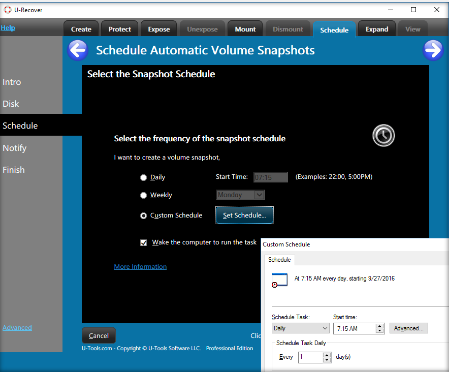
Task: Click the back arrow icon
Action: 78,50
